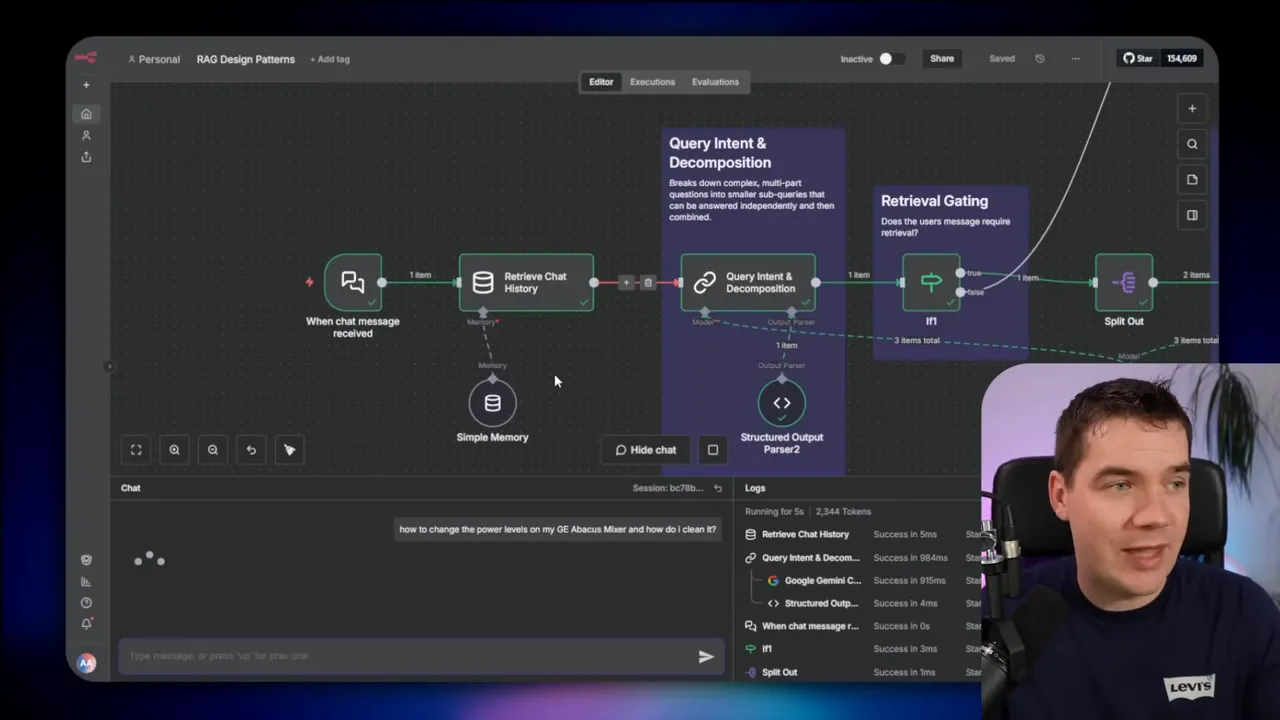Click the zoom in magnifier on the canvas toolbar
The height and width of the screenshot is (720, 1280).
tap(175, 450)
